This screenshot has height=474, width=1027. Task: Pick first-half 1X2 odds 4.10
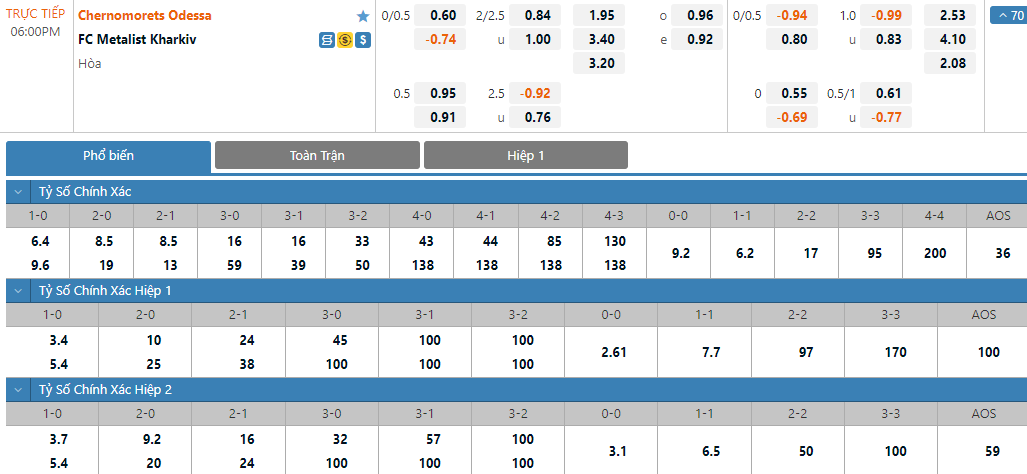click(x=950, y=40)
